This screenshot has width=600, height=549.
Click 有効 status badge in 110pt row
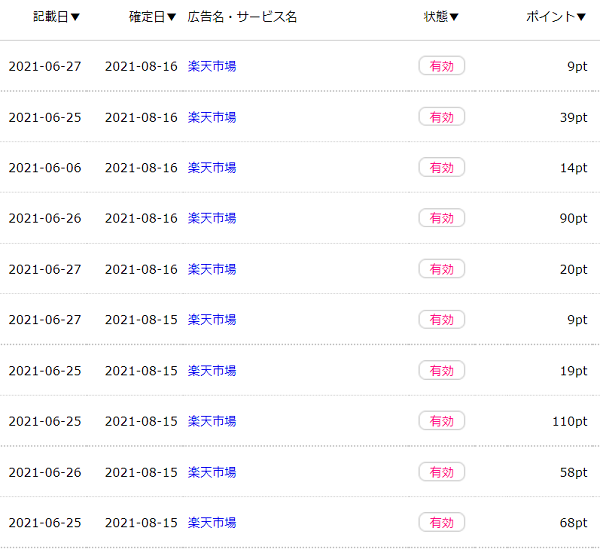tap(442, 421)
